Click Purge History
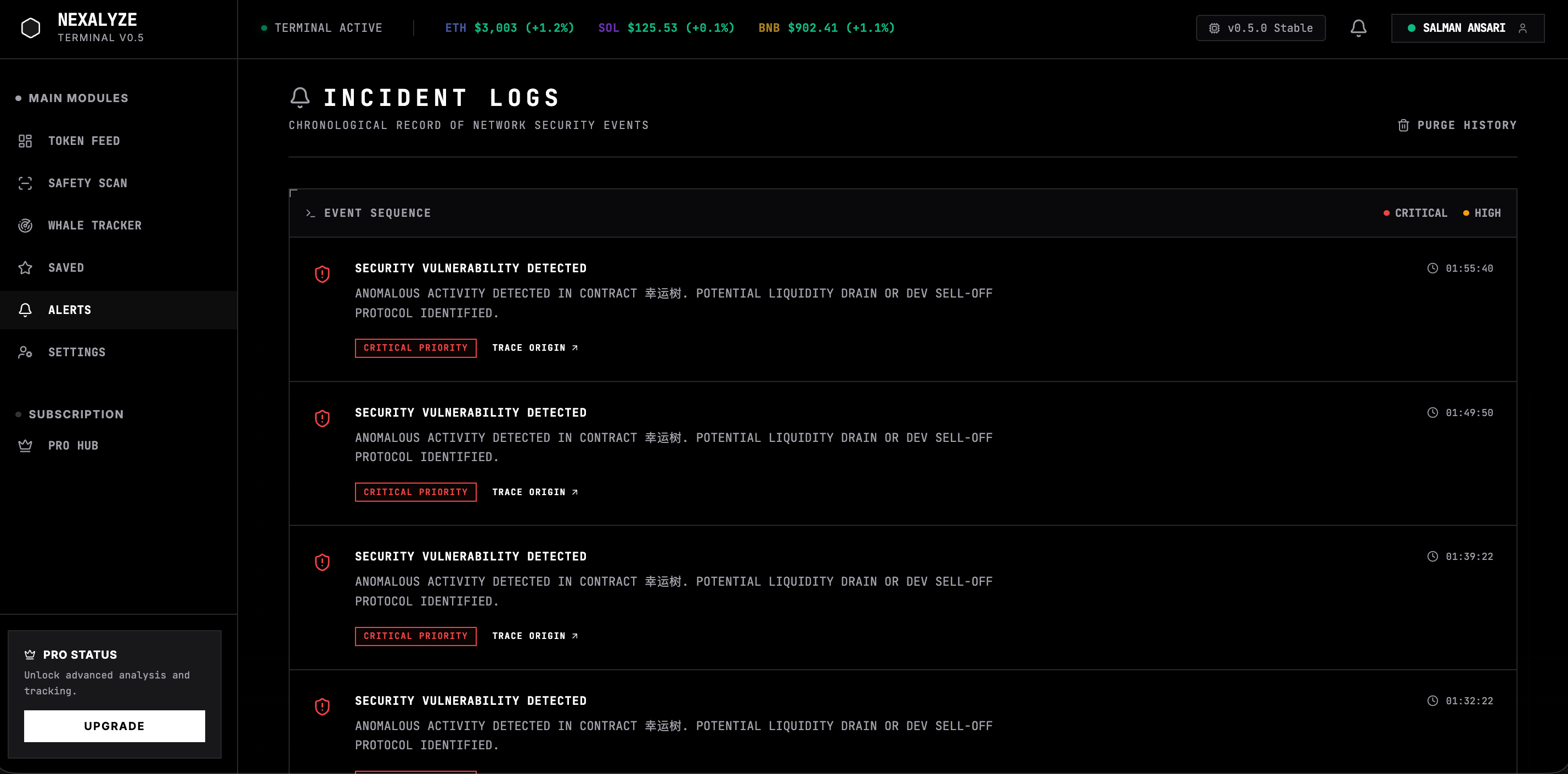This screenshot has width=1568, height=774. click(1457, 126)
